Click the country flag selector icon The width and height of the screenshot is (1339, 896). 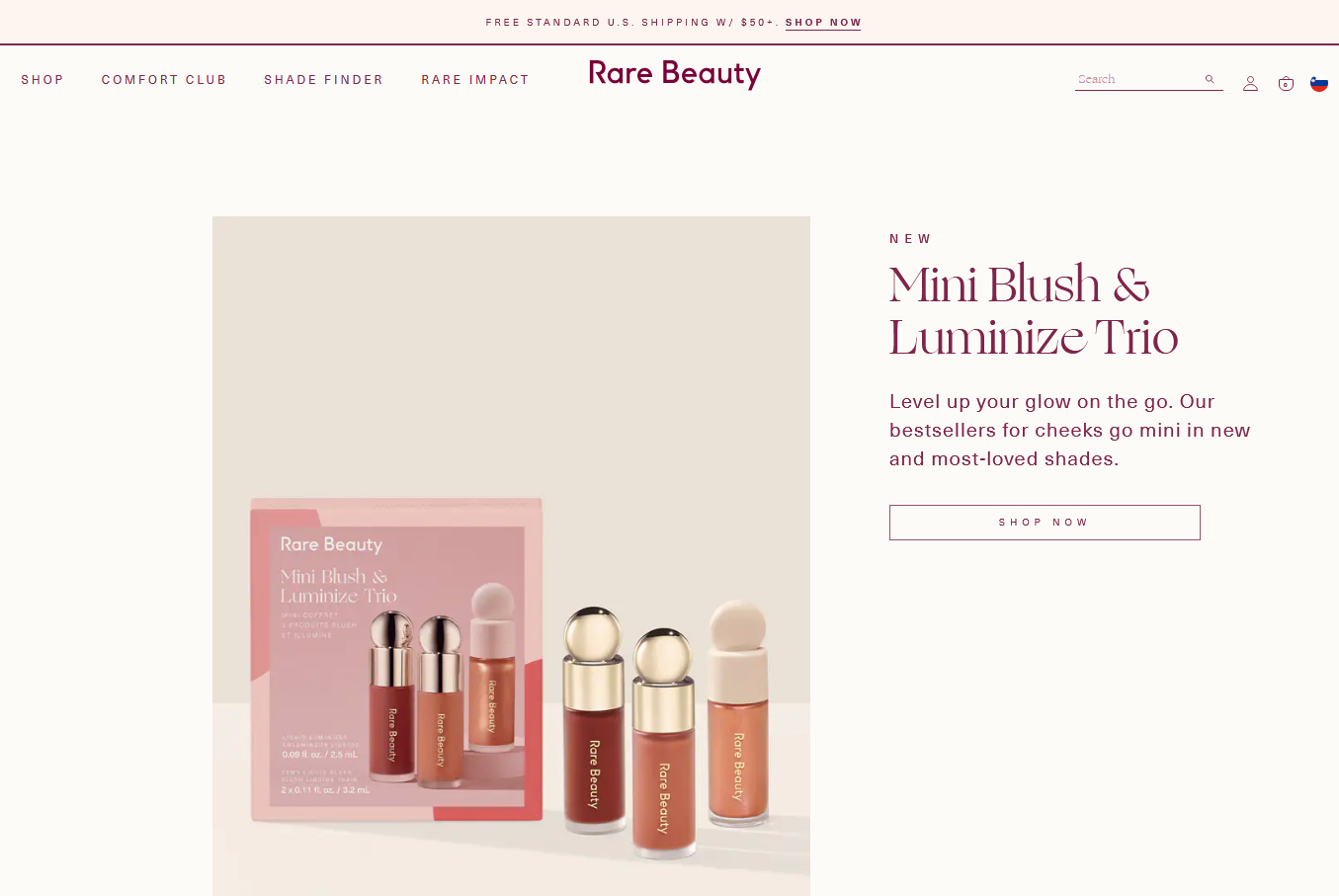[x=1319, y=83]
